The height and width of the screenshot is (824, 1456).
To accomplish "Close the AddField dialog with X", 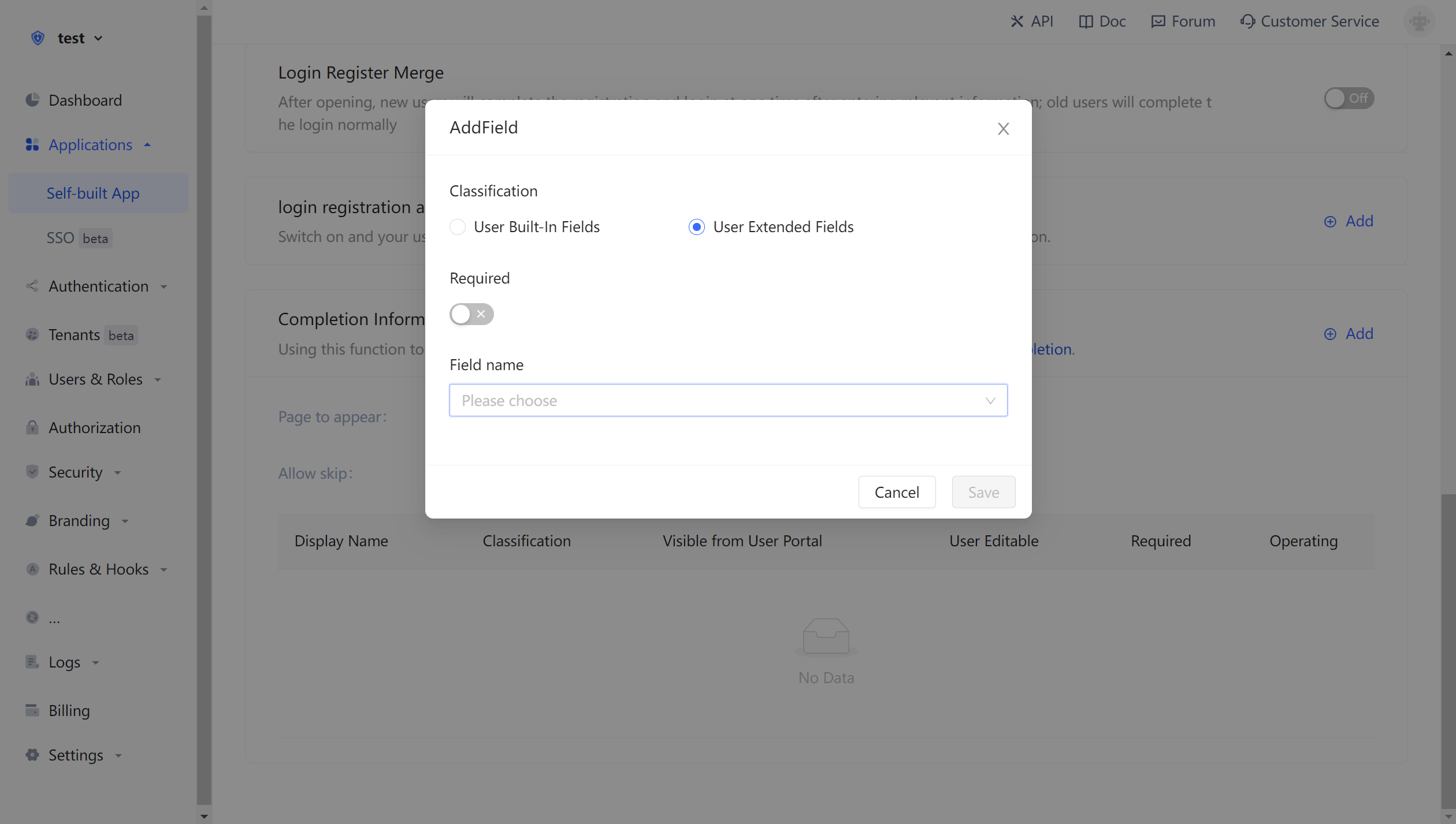I will tap(1003, 129).
